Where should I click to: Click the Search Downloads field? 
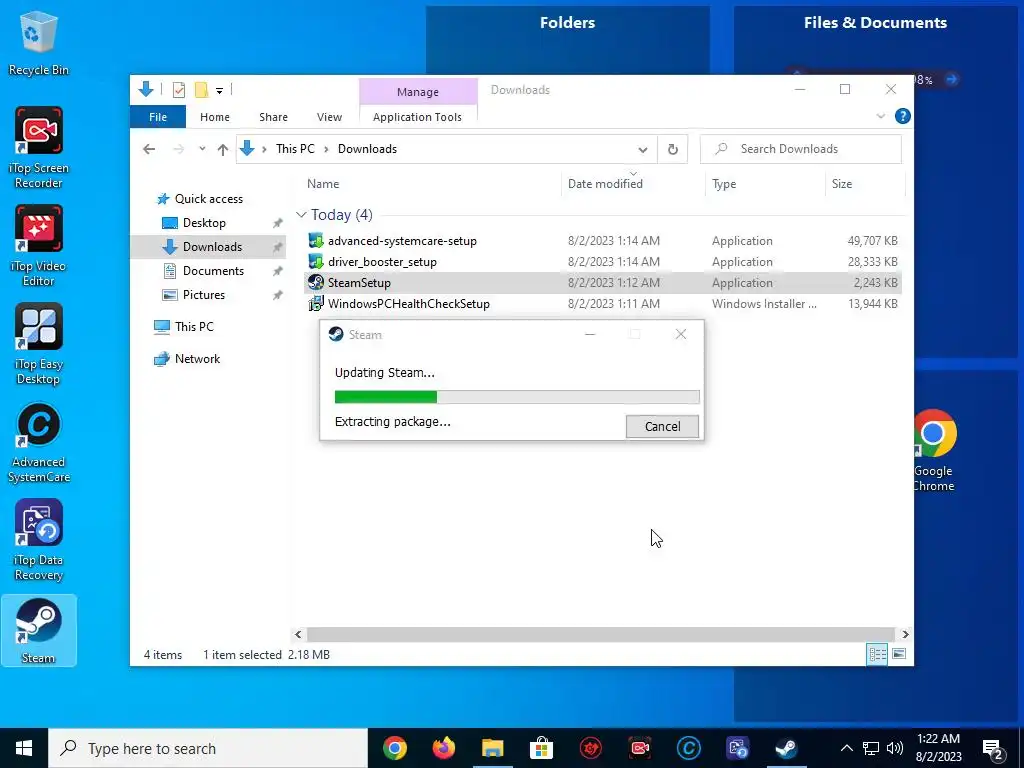(x=801, y=149)
